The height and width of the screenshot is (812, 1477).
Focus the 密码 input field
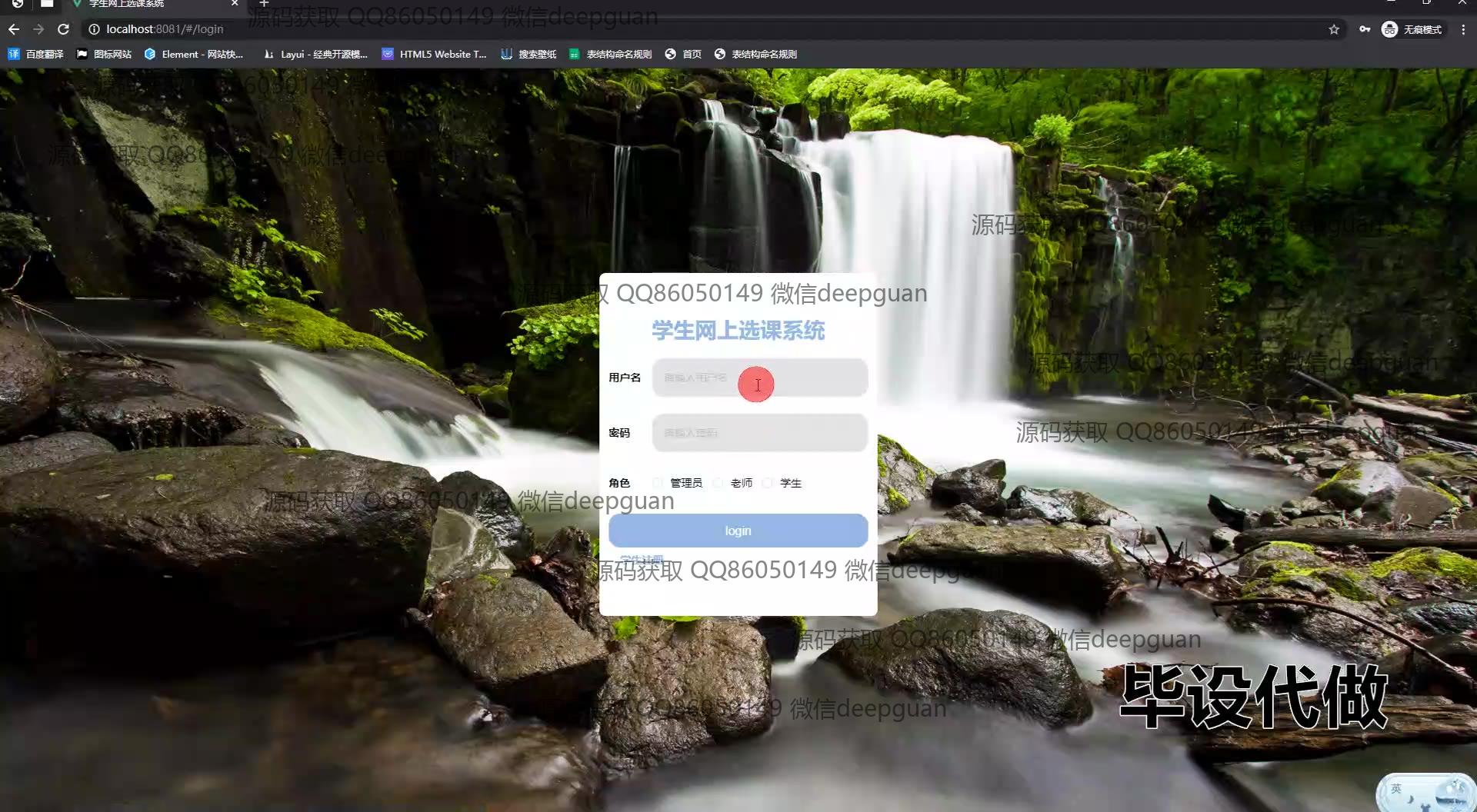coord(759,433)
